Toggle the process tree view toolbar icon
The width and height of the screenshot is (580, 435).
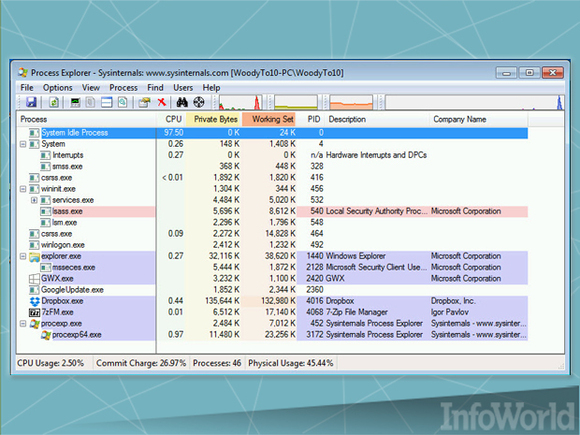point(90,102)
